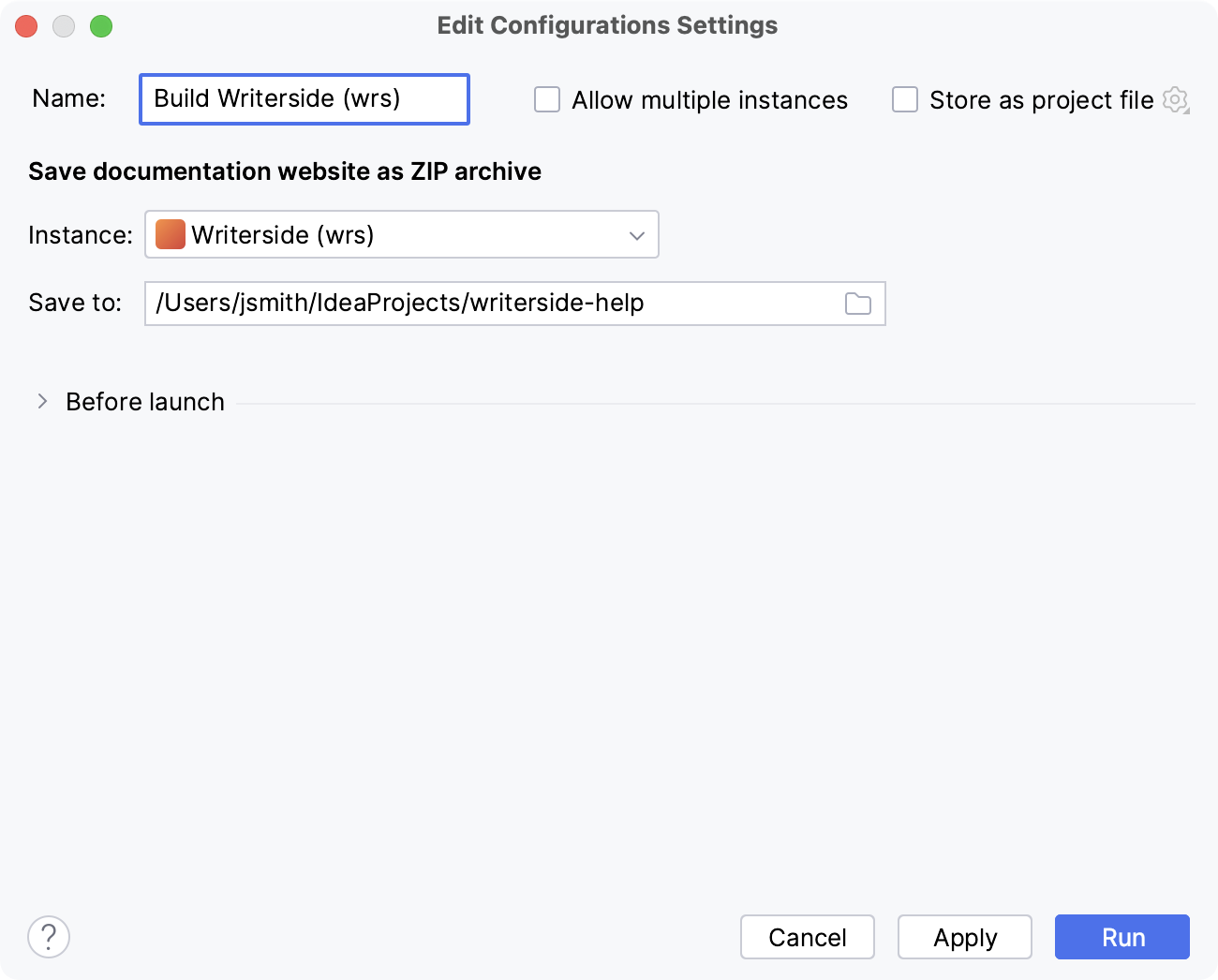Zoom the dialog with the green traffic light

[x=101, y=26]
